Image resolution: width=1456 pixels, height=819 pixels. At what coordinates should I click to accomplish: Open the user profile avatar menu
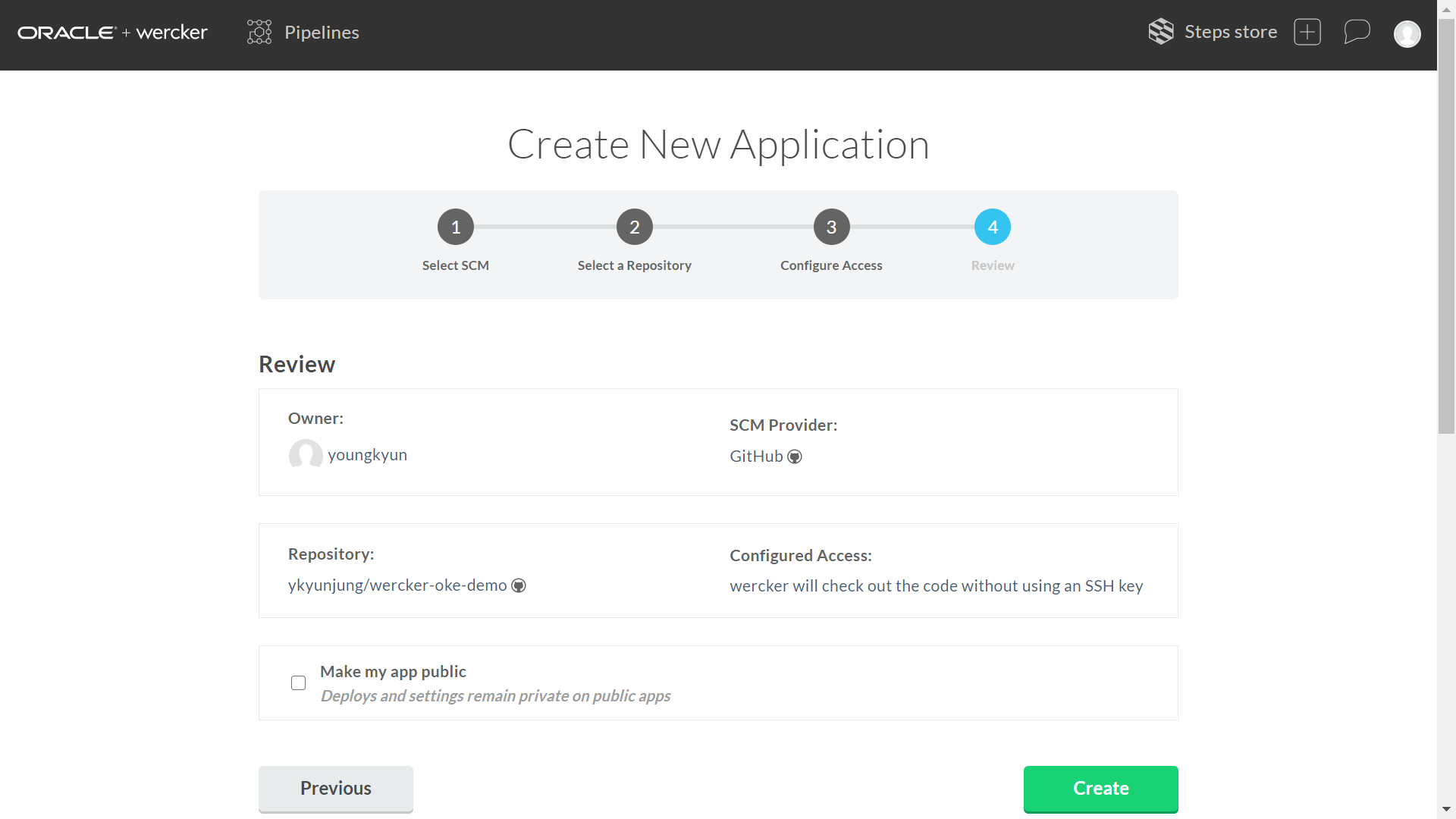[1407, 33]
